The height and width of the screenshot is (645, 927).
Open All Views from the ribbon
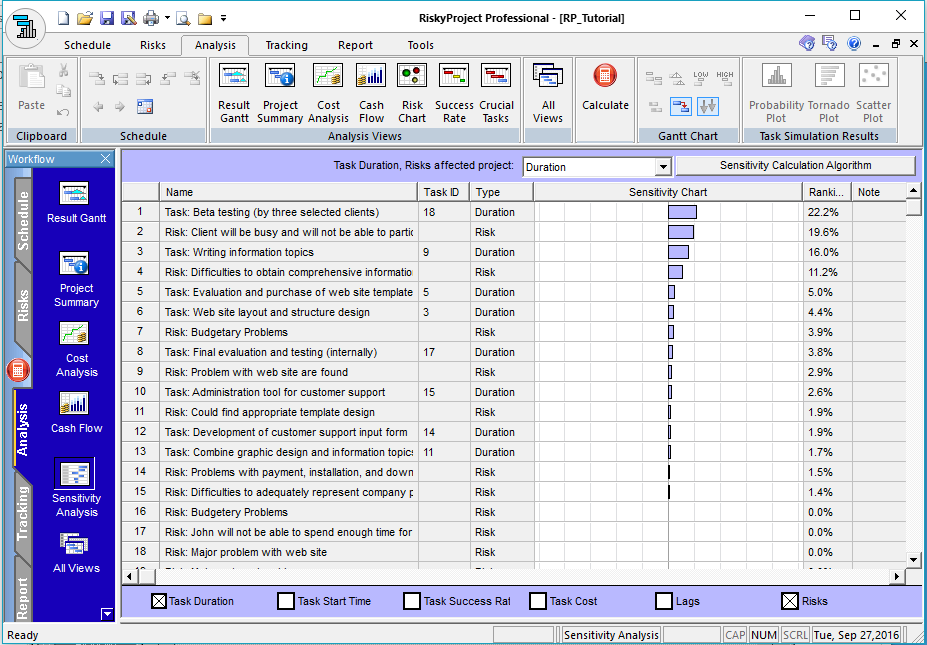pos(547,90)
